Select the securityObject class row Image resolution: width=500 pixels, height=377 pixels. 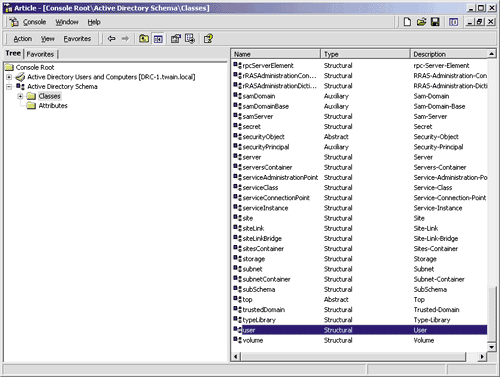[x=360, y=137]
